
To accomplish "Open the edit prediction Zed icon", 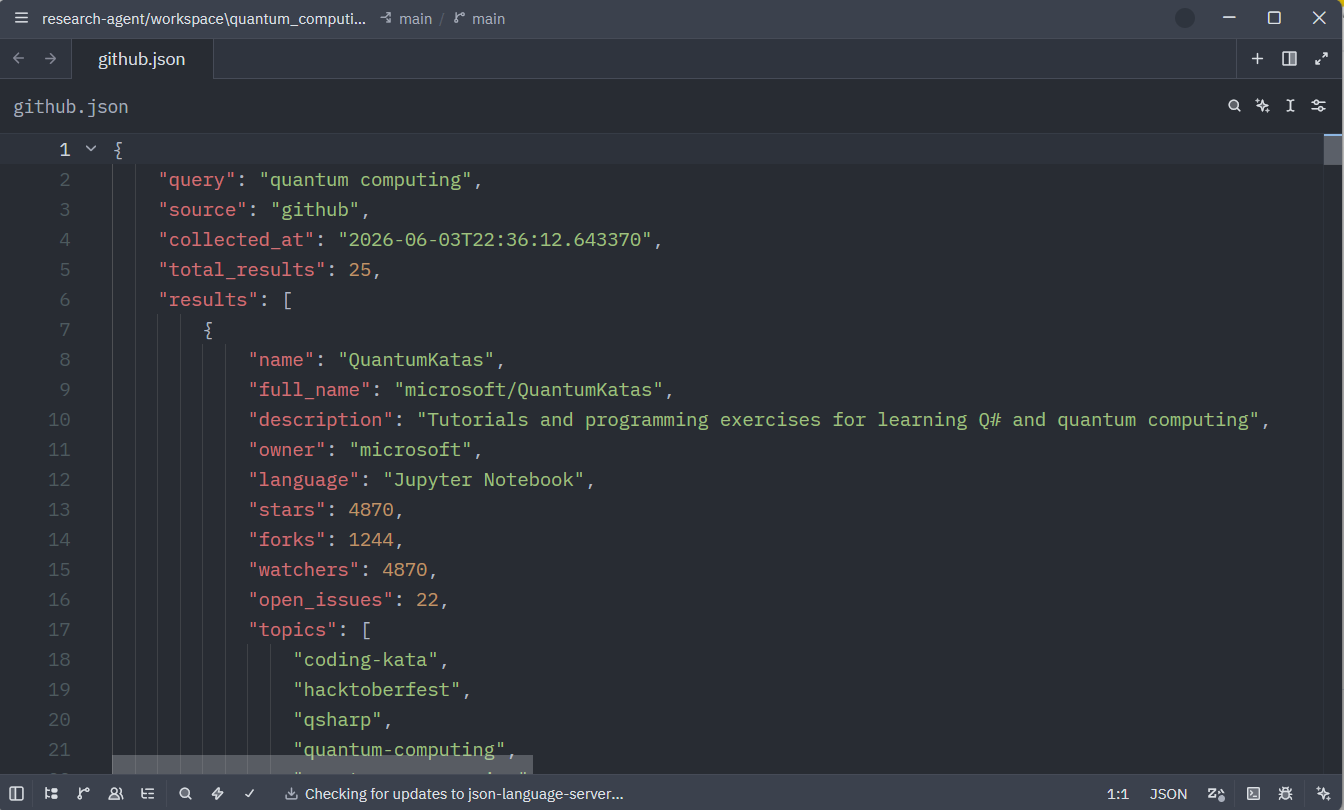I will (1217, 794).
